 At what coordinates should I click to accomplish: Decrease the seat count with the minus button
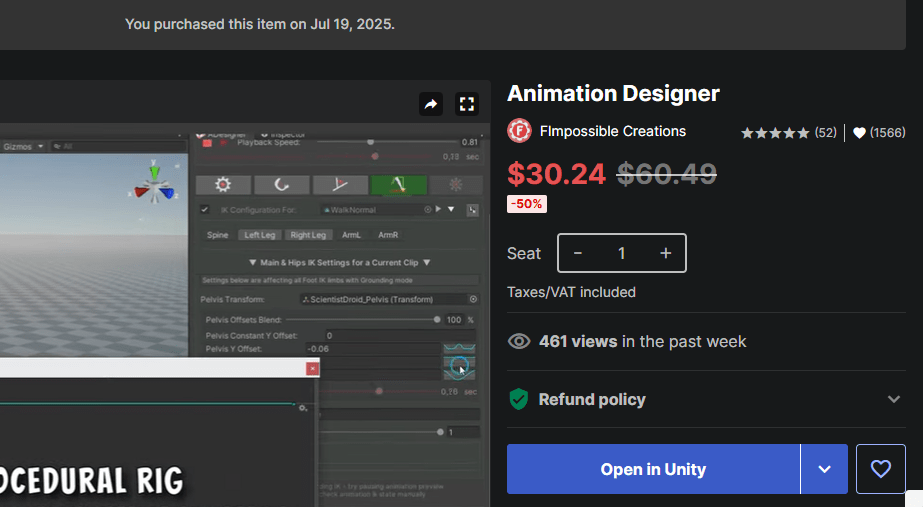[578, 253]
